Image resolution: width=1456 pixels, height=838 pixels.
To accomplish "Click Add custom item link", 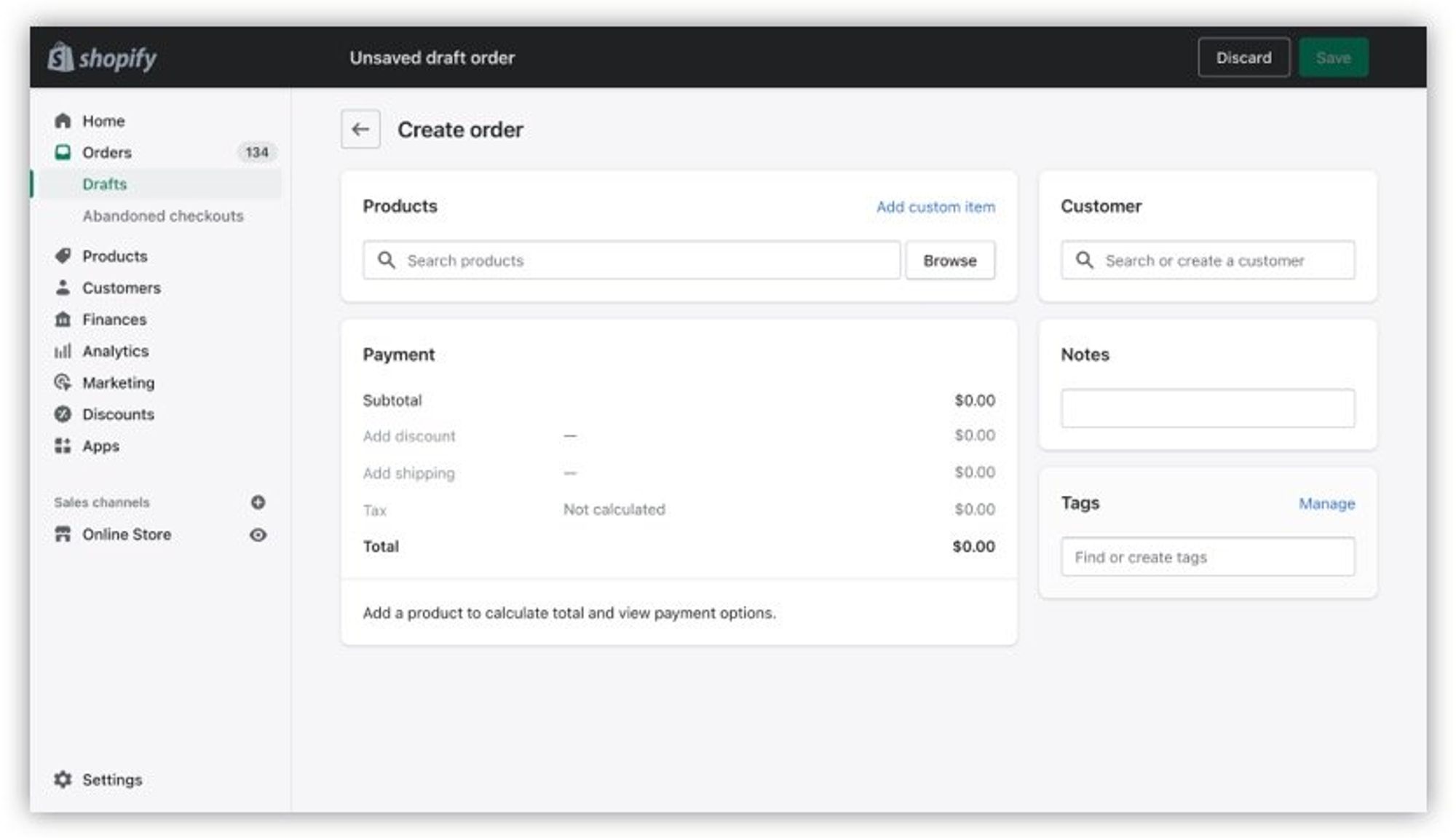I will (935, 207).
